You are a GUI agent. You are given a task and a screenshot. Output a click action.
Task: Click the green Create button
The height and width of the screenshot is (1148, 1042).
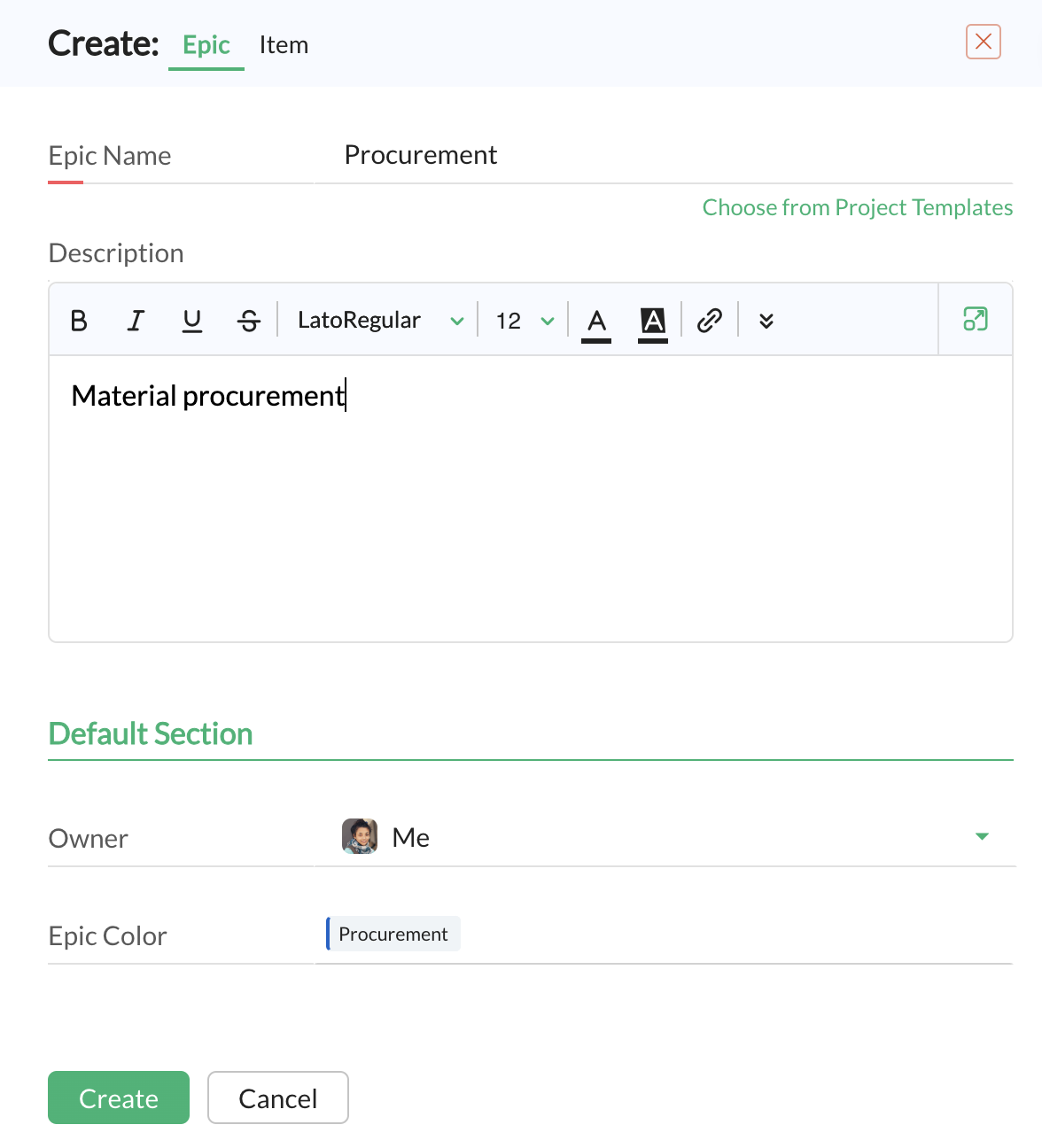coord(119,1098)
